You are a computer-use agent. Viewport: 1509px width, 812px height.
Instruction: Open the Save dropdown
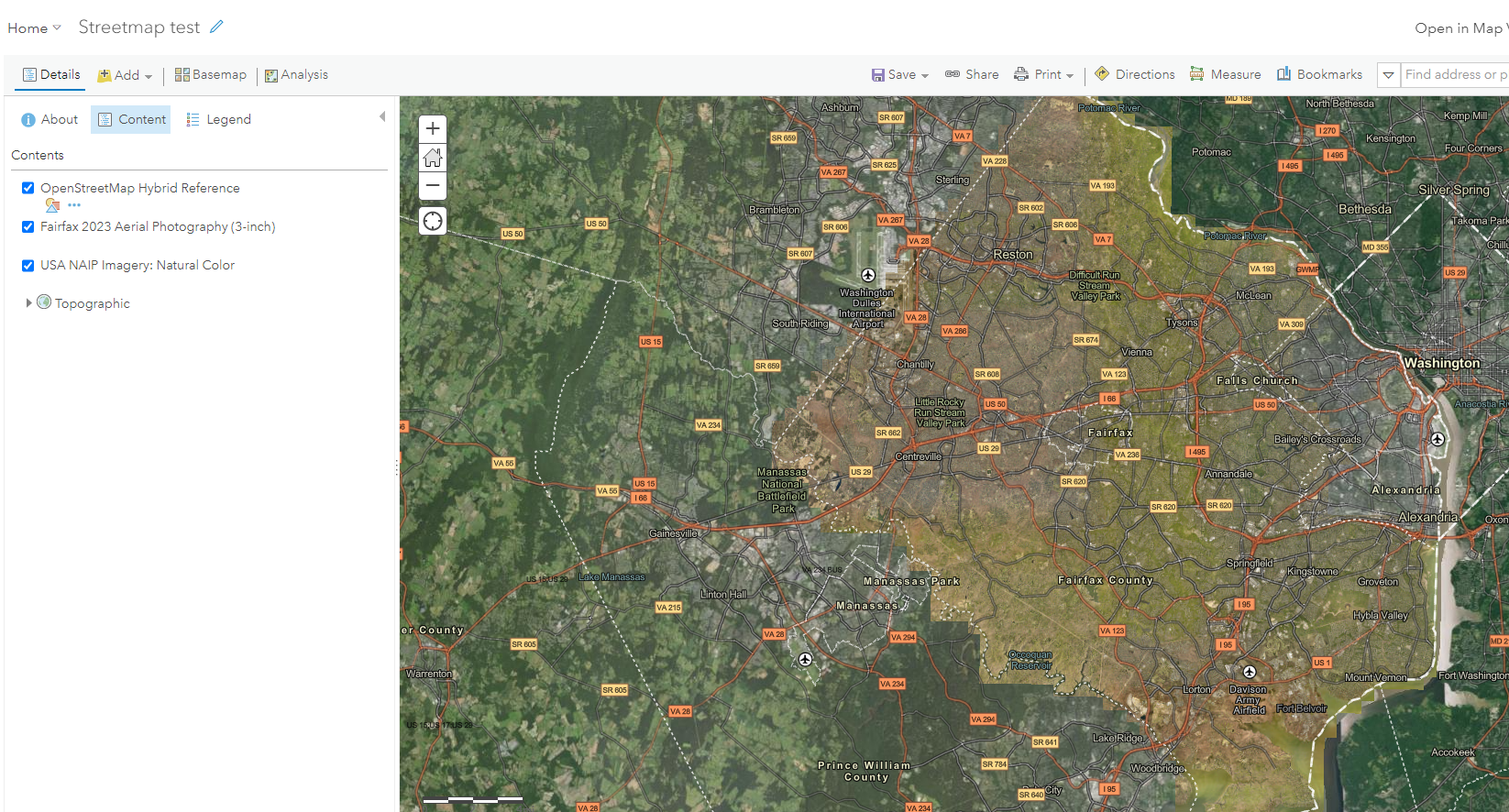[x=899, y=74]
